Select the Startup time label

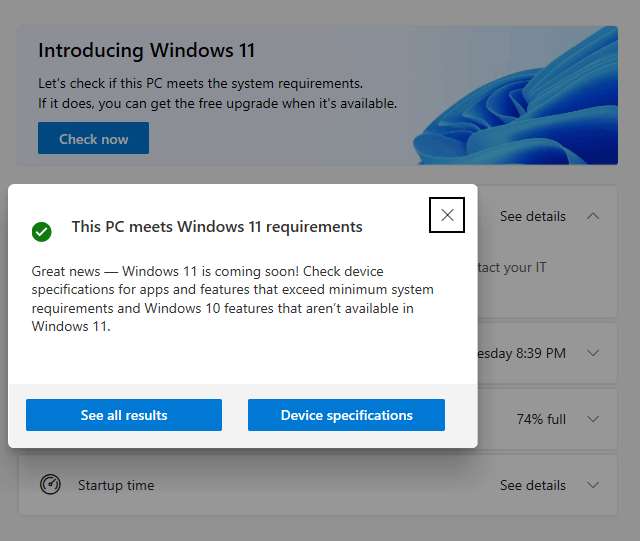point(116,485)
